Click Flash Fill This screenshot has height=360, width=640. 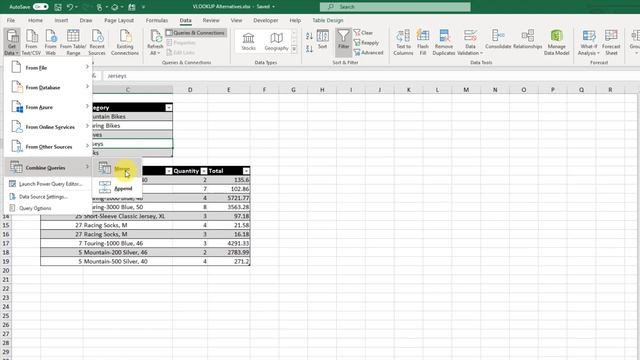tap(423, 42)
